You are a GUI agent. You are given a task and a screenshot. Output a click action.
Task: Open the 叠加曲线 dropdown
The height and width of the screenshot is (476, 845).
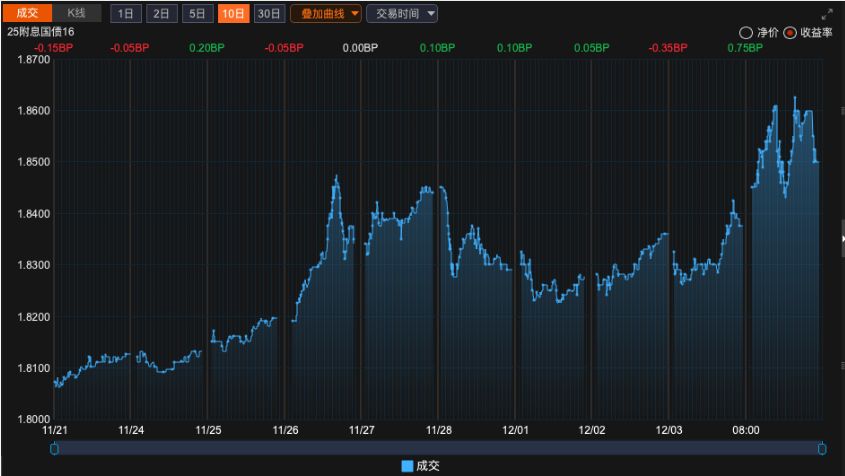coord(325,14)
